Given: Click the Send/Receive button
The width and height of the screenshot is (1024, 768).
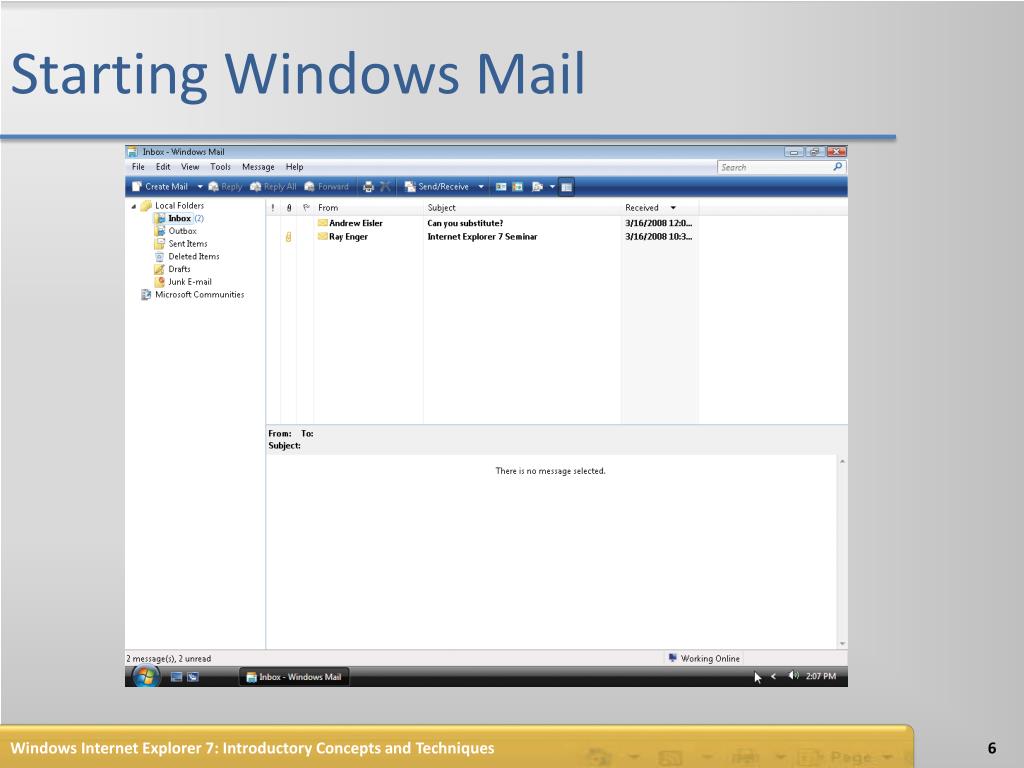Looking at the screenshot, I should 437,187.
